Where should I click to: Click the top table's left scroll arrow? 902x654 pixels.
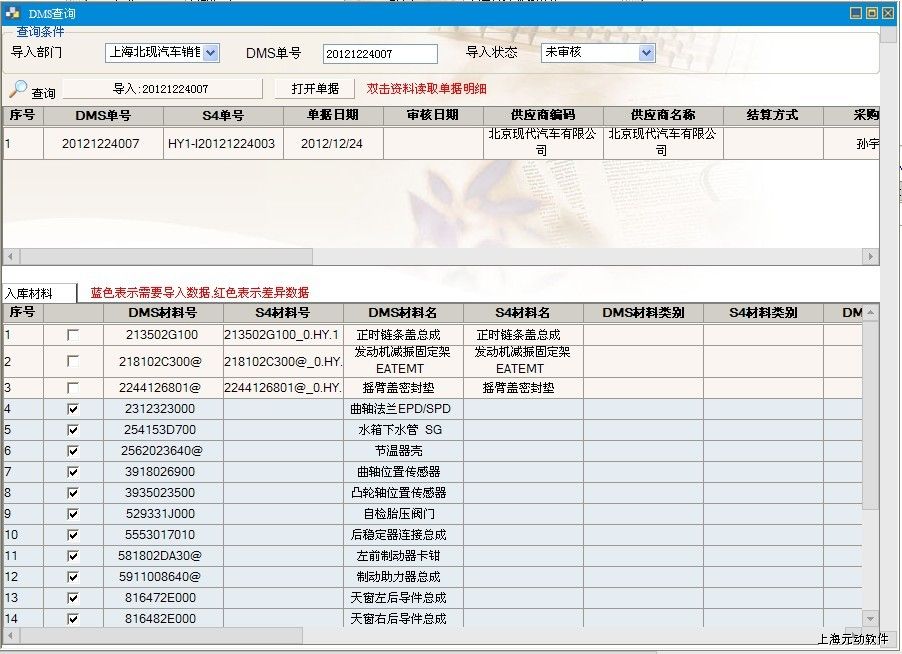[11, 257]
